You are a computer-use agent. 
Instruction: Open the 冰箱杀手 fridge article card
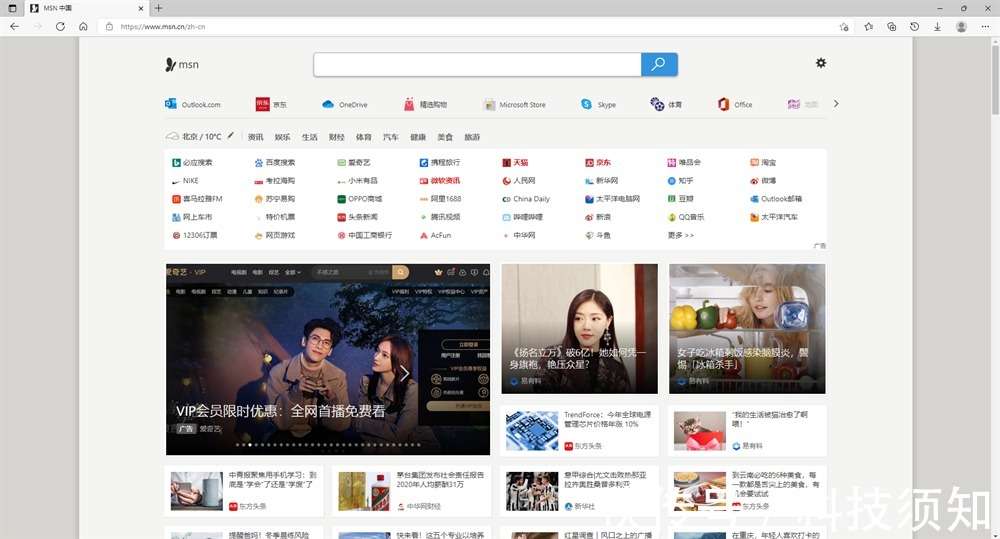[747, 329]
